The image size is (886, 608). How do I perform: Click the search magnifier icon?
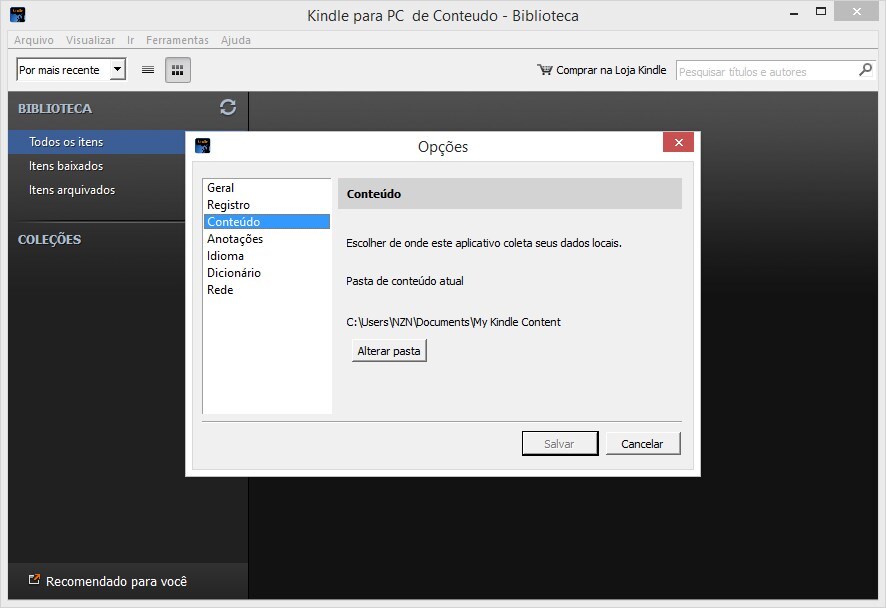tap(865, 70)
